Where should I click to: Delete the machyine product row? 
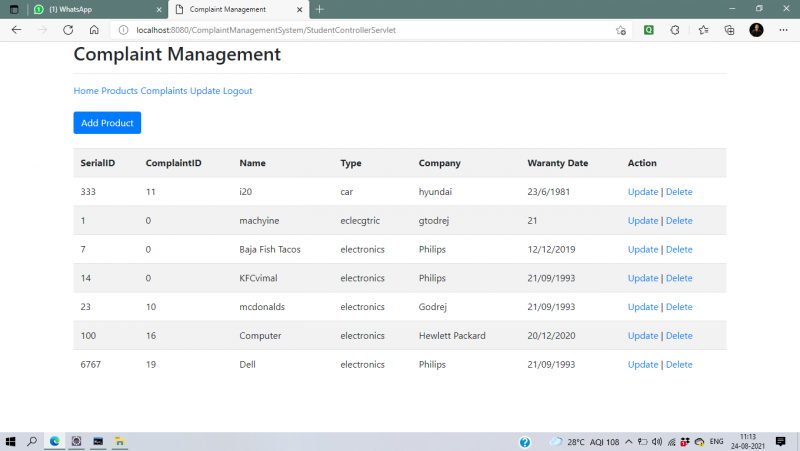tap(679, 220)
